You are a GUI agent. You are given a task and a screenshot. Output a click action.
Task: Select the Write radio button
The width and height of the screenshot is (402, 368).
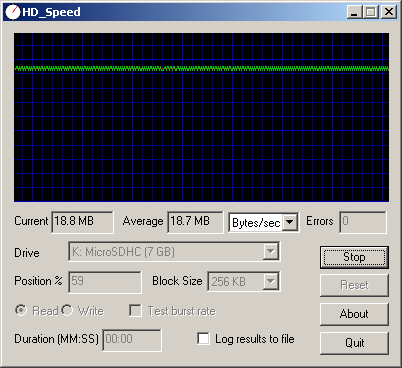(67, 310)
